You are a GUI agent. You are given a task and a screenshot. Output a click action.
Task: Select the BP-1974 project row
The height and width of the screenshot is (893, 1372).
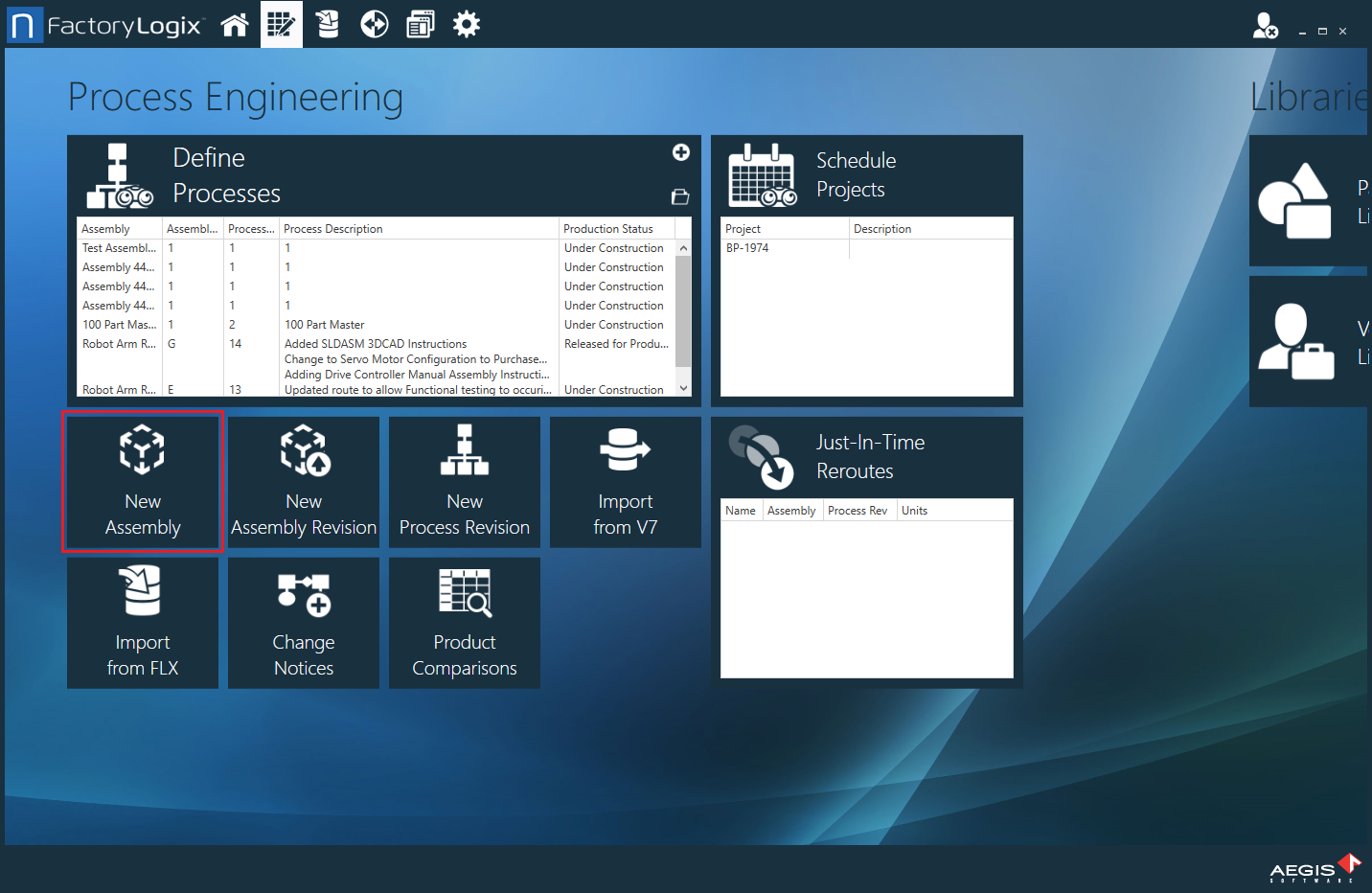(x=747, y=248)
